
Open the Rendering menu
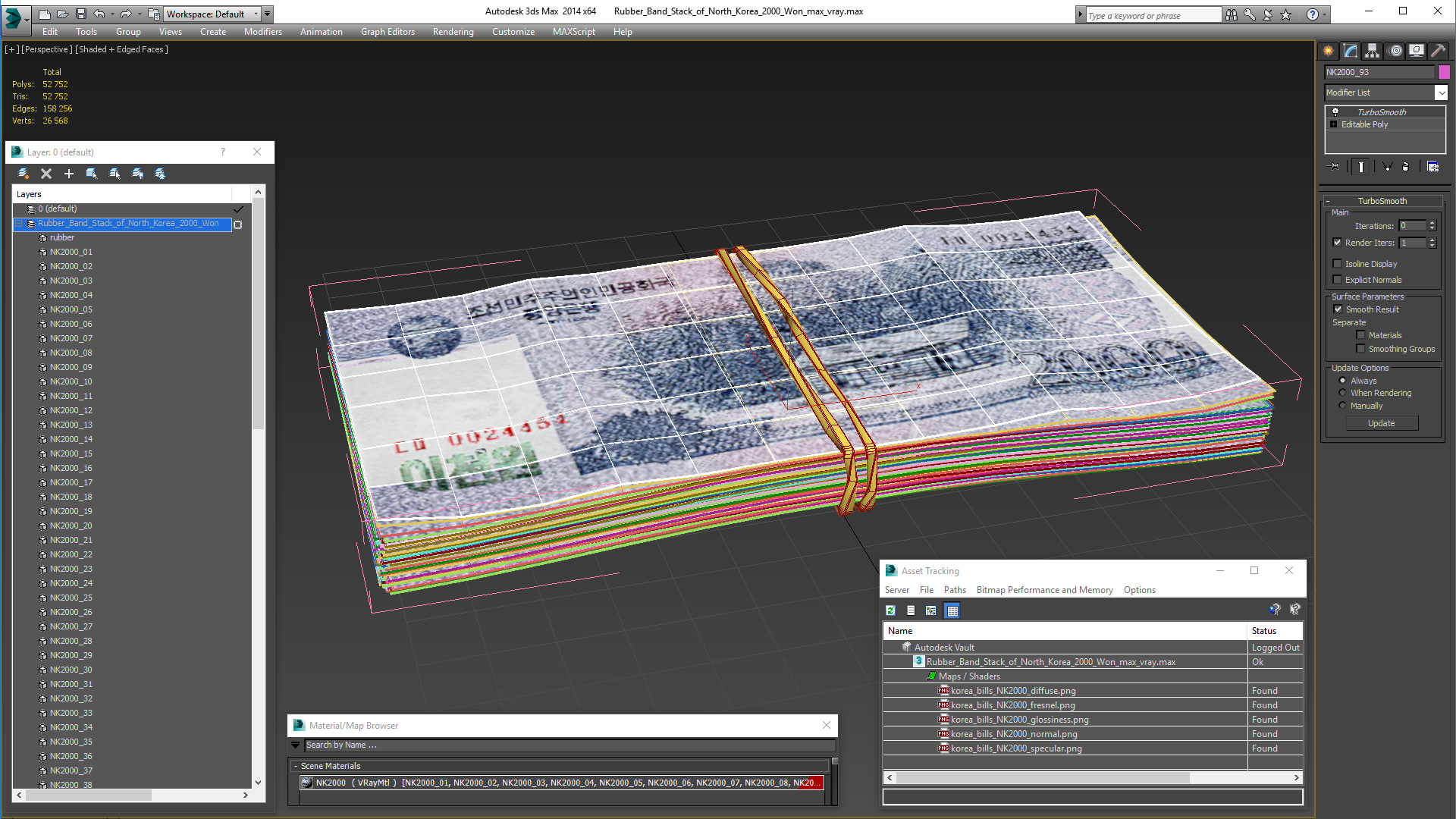click(453, 32)
